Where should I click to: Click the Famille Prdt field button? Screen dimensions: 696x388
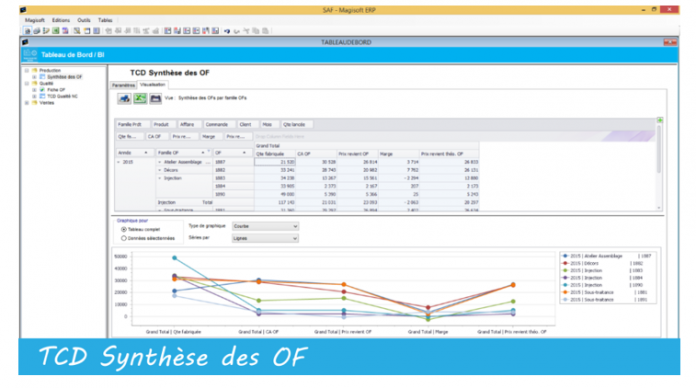tap(130, 124)
